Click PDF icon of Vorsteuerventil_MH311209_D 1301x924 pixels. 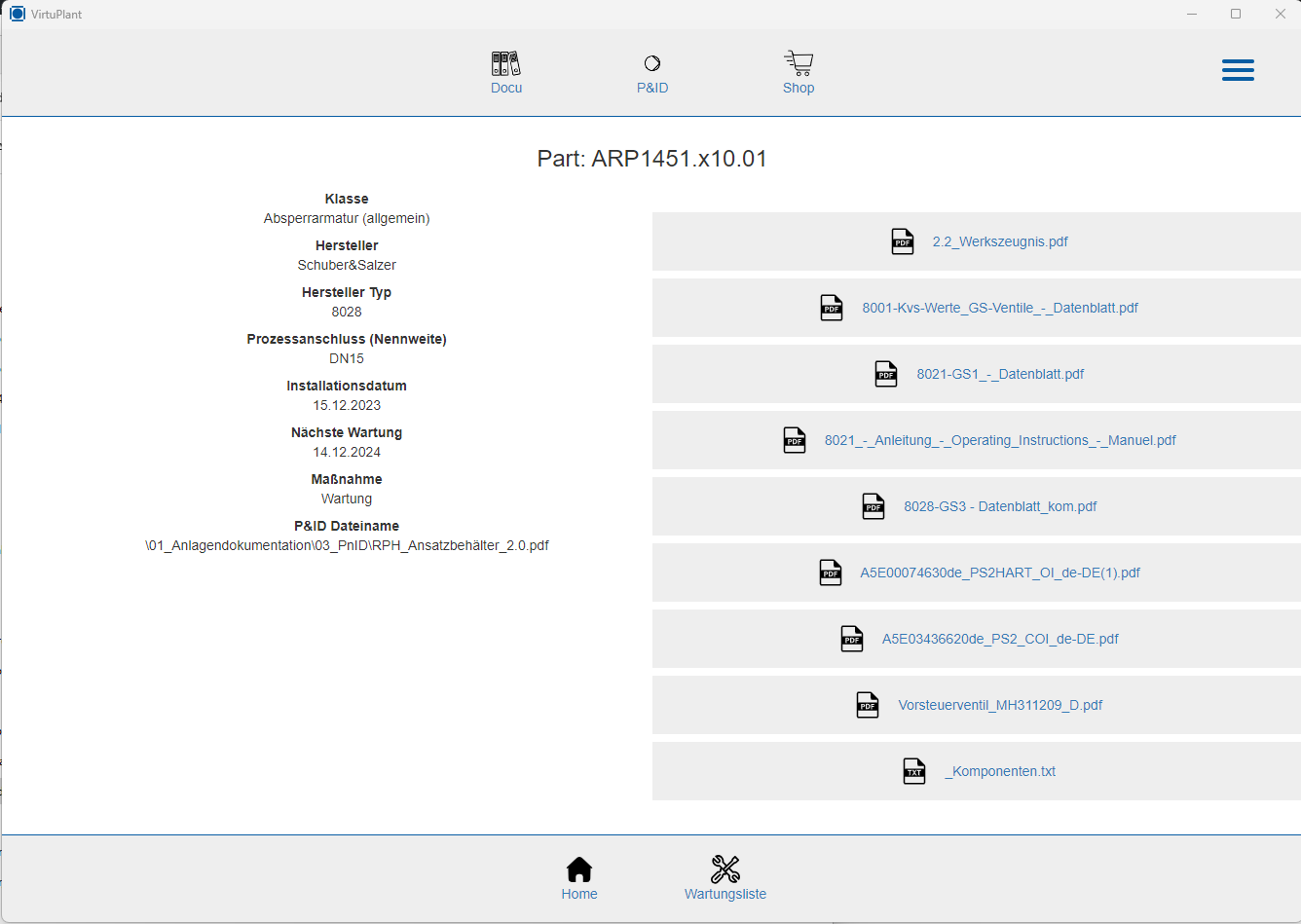click(x=868, y=705)
